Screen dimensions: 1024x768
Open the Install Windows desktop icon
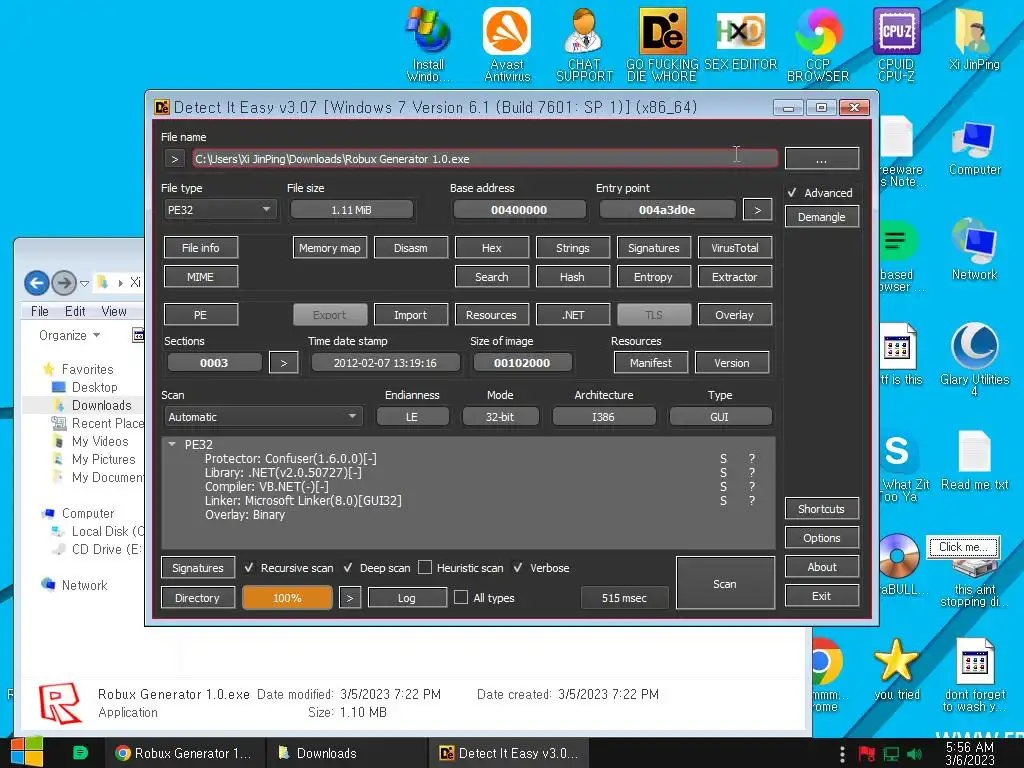pos(428,44)
